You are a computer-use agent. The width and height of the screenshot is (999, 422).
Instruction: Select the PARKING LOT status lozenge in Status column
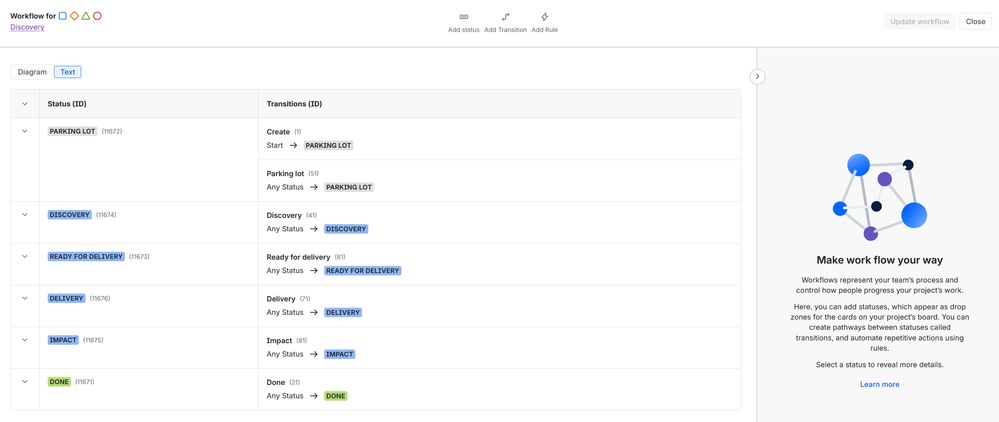(x=72, y=131)
